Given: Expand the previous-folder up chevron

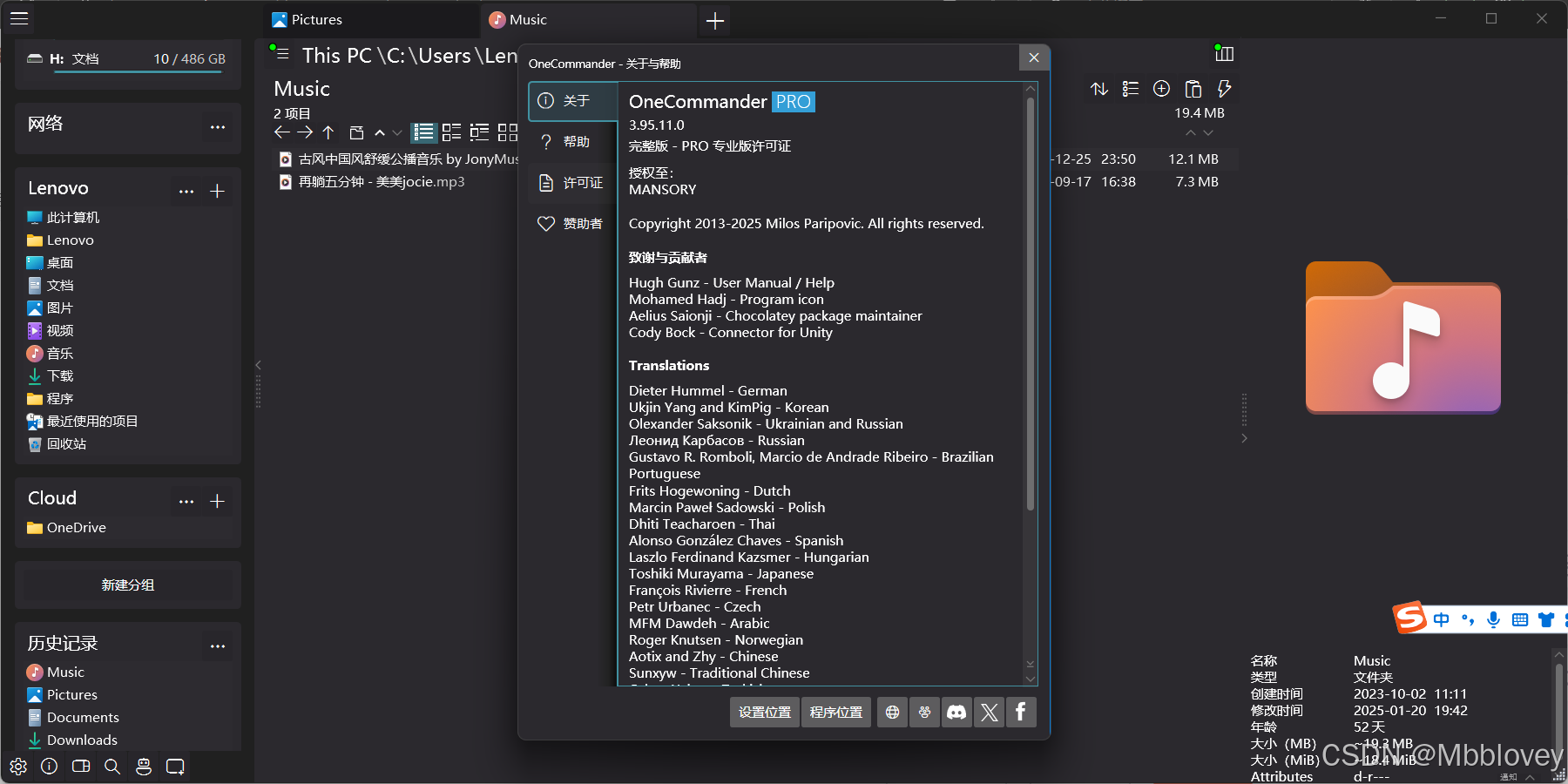Looking at the screenshot, I should [x=380, y=133].
